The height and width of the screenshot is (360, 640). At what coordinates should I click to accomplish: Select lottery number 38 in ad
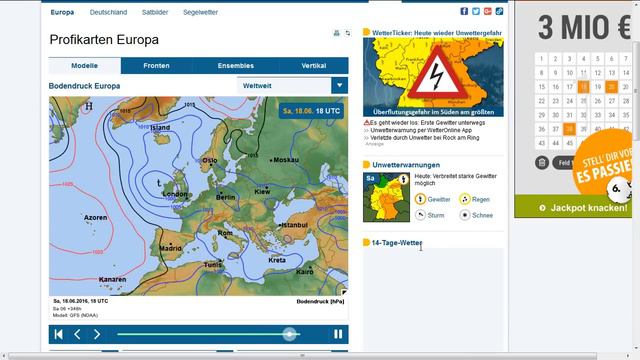(x=569, y=129)
